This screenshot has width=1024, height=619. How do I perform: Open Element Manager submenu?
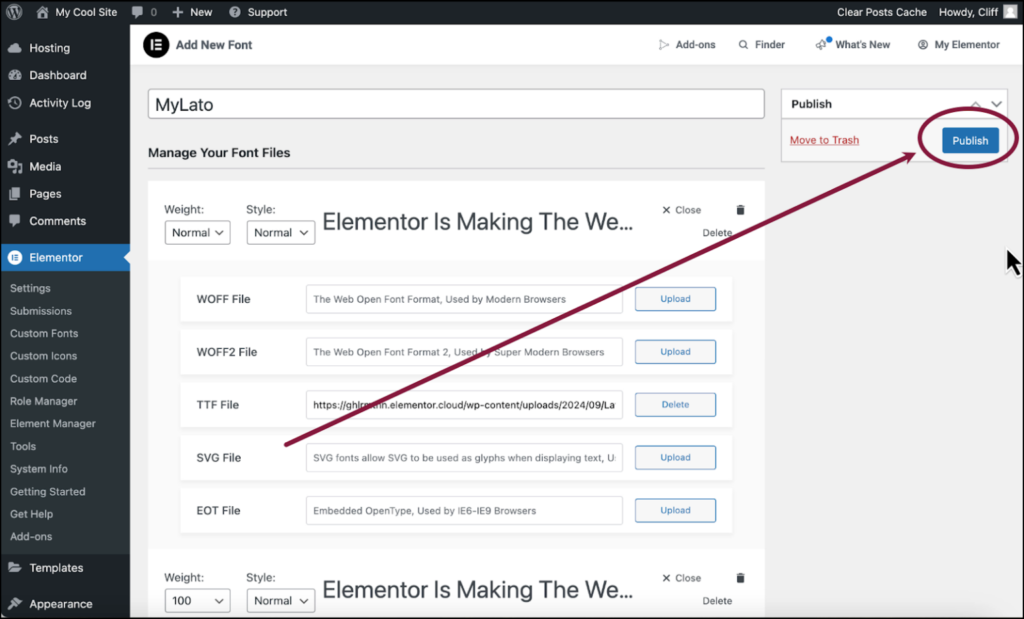pyautogui.click(x=52, y=423)
